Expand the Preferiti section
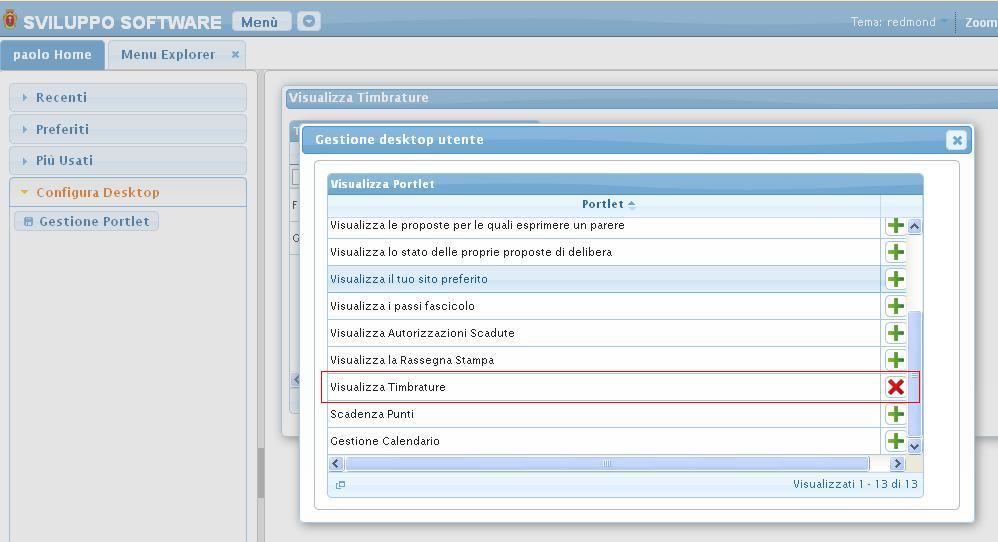Viewport: 998px width, 542px height. (62, 129)
